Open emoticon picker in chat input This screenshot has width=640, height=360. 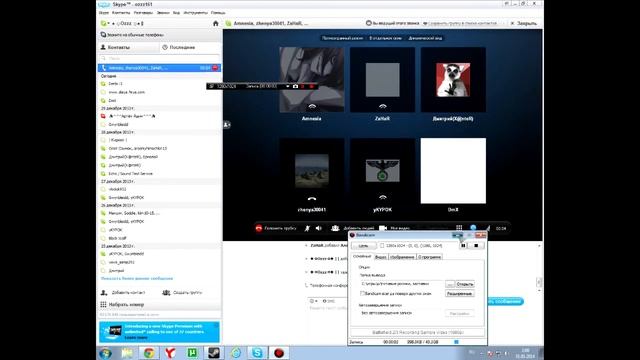point(312,301)
